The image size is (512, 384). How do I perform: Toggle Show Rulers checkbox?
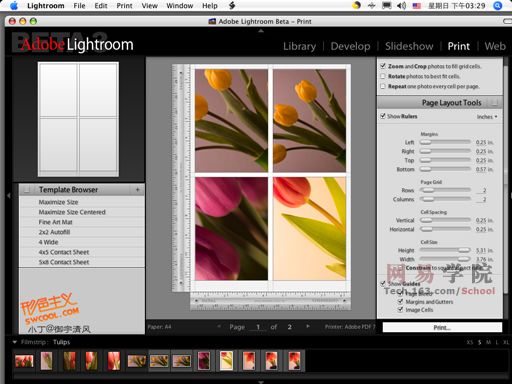coord(383,116)
